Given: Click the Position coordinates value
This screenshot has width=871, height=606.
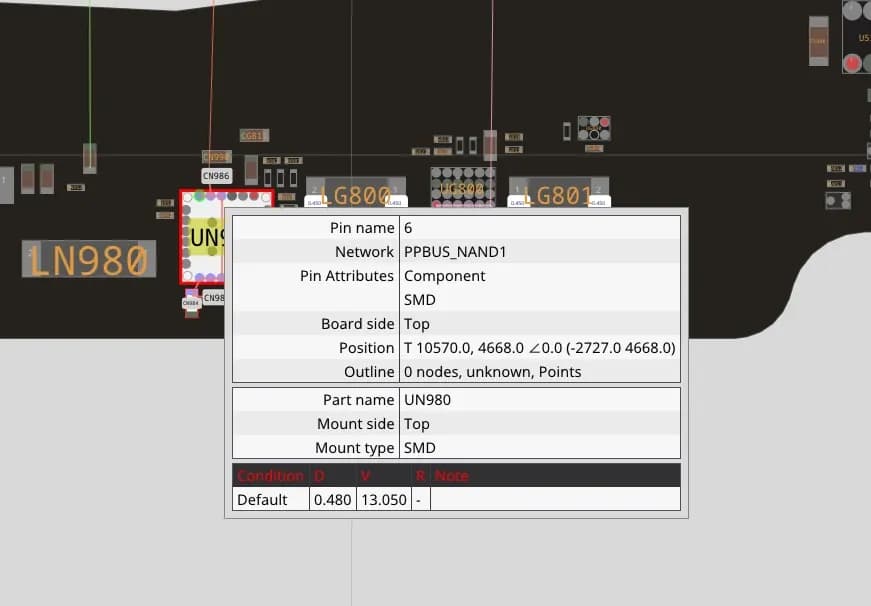Looking at the screenshot, I should 539,348.
